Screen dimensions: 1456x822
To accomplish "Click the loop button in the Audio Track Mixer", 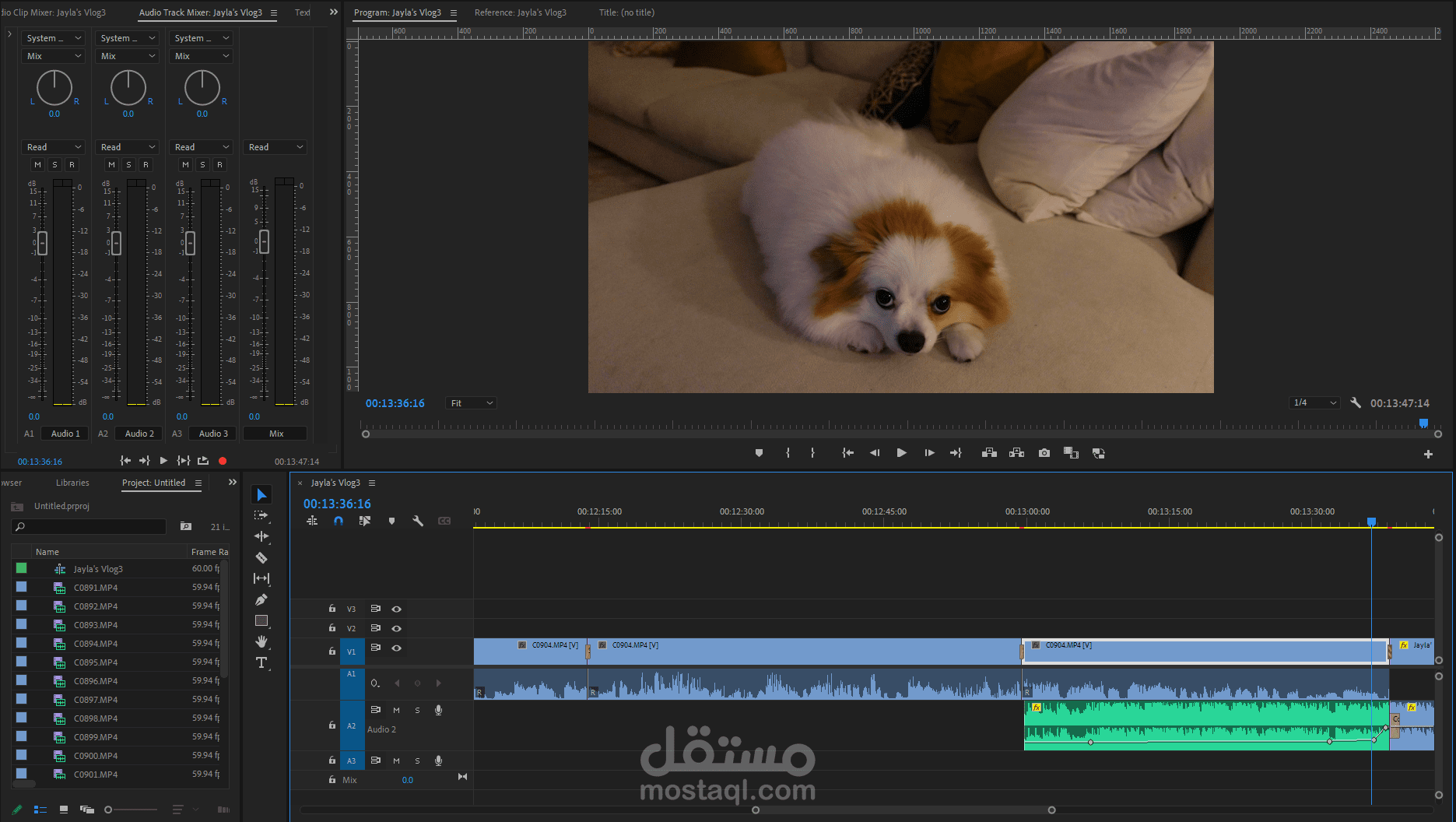I will click(203, 461).
